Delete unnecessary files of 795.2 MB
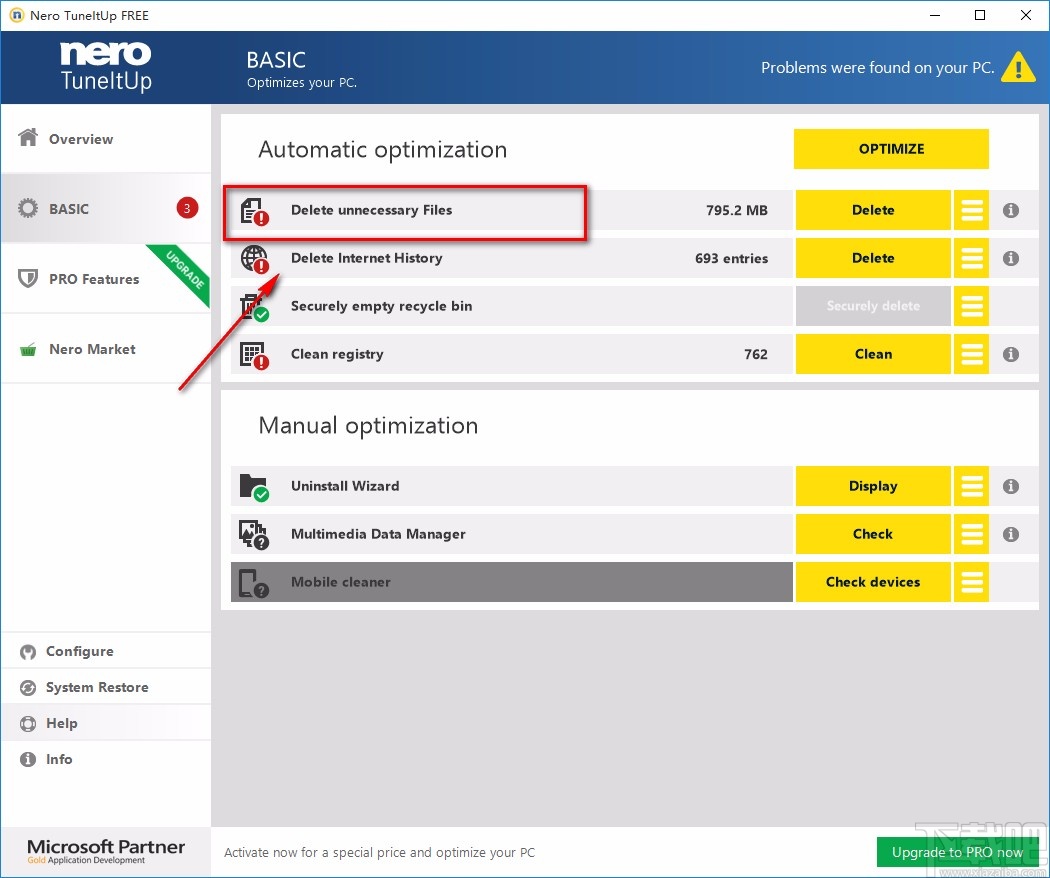Image resolution: width=1050 pixels, height=878 pixels. (873, 210)
